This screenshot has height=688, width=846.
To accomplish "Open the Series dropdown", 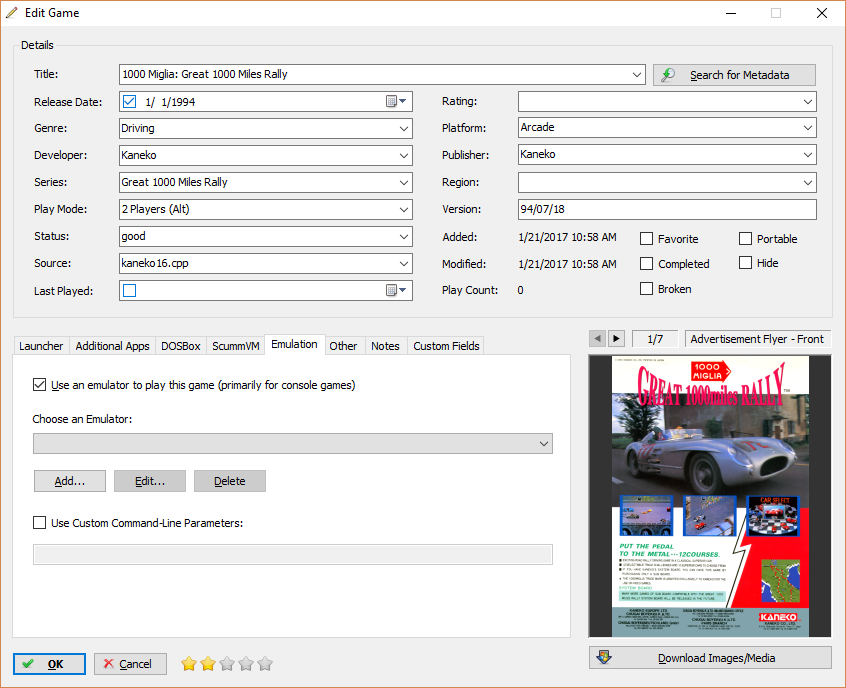I will (404, 182).
